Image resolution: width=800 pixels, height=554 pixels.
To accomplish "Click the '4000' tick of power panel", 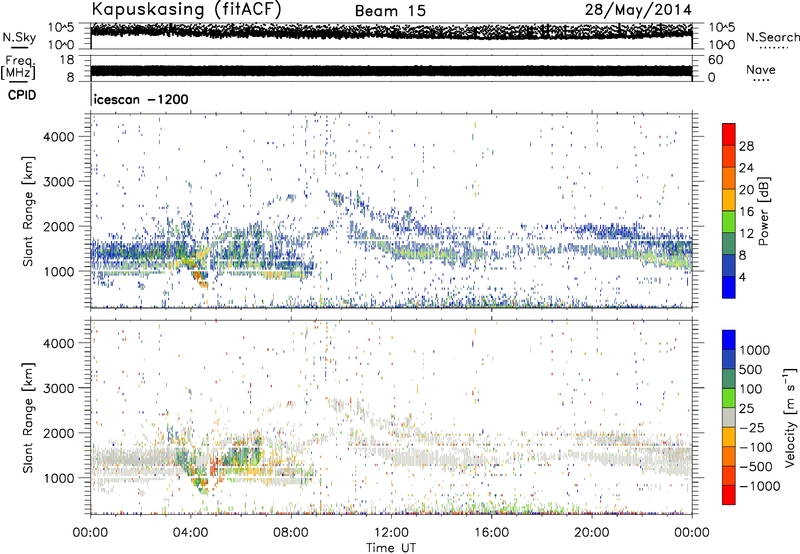I will point(59,137).
